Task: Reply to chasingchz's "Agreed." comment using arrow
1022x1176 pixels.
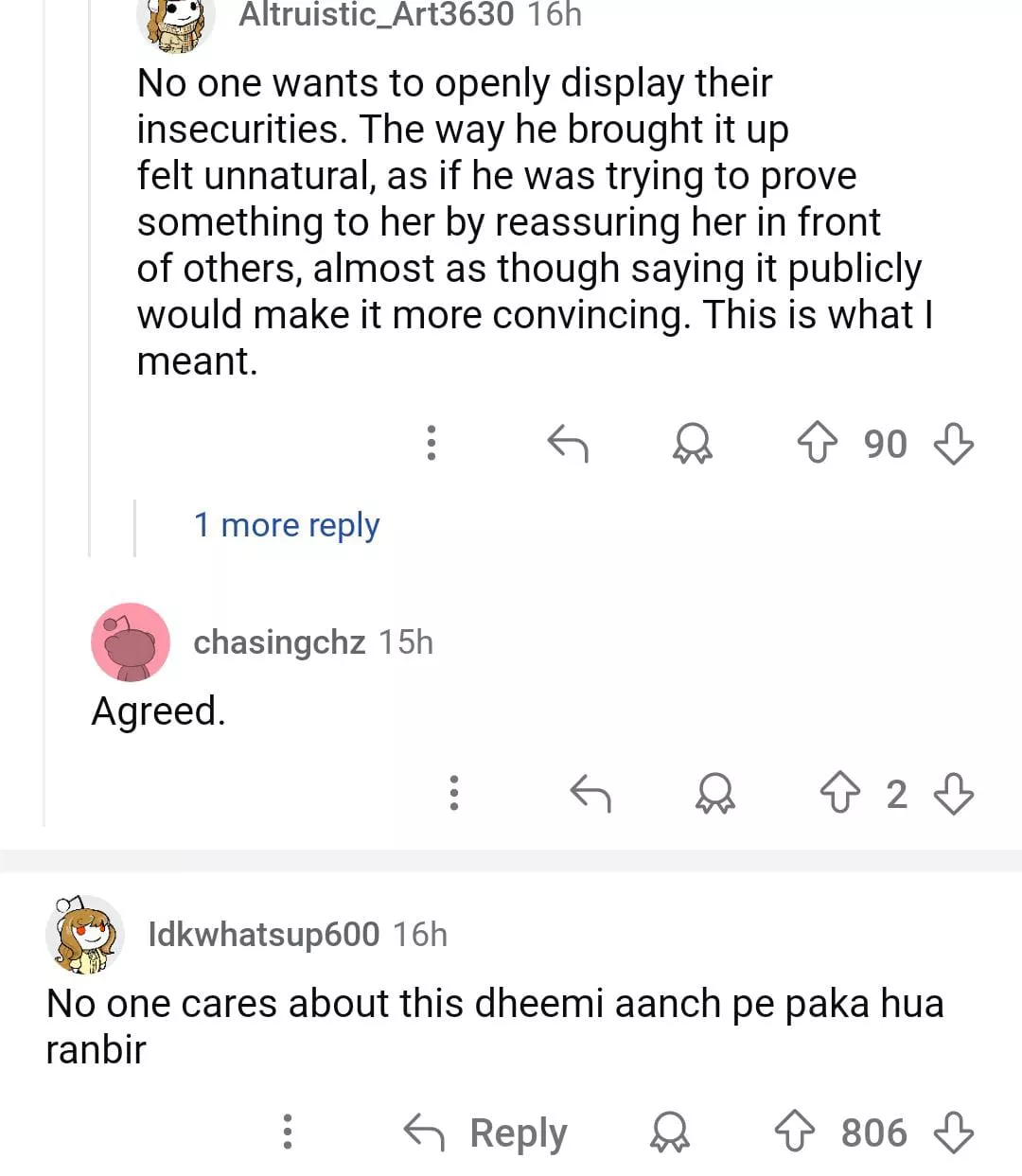Action: 590,793
